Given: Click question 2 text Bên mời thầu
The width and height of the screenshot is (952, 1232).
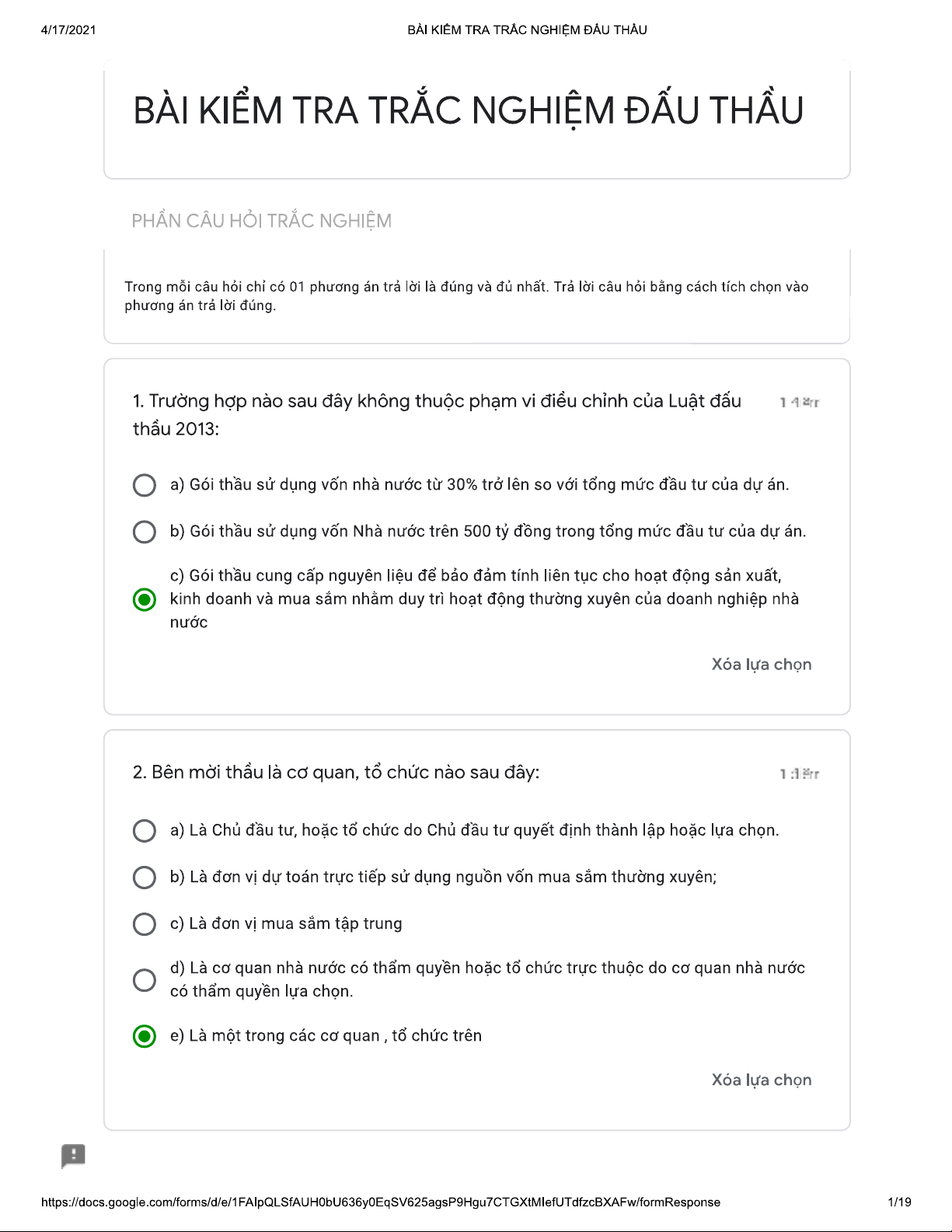Looking at the screenshot, I should (336, 773).
